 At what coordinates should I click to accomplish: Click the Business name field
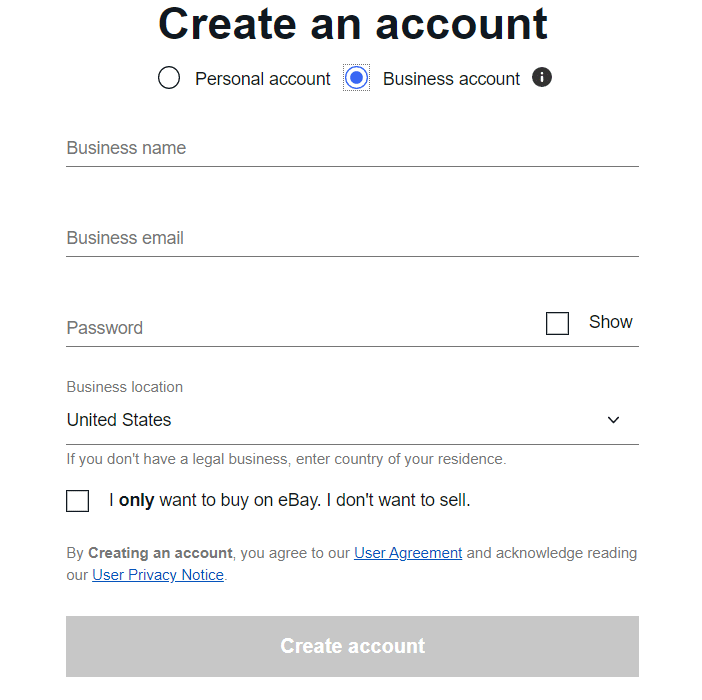[352, 148]
